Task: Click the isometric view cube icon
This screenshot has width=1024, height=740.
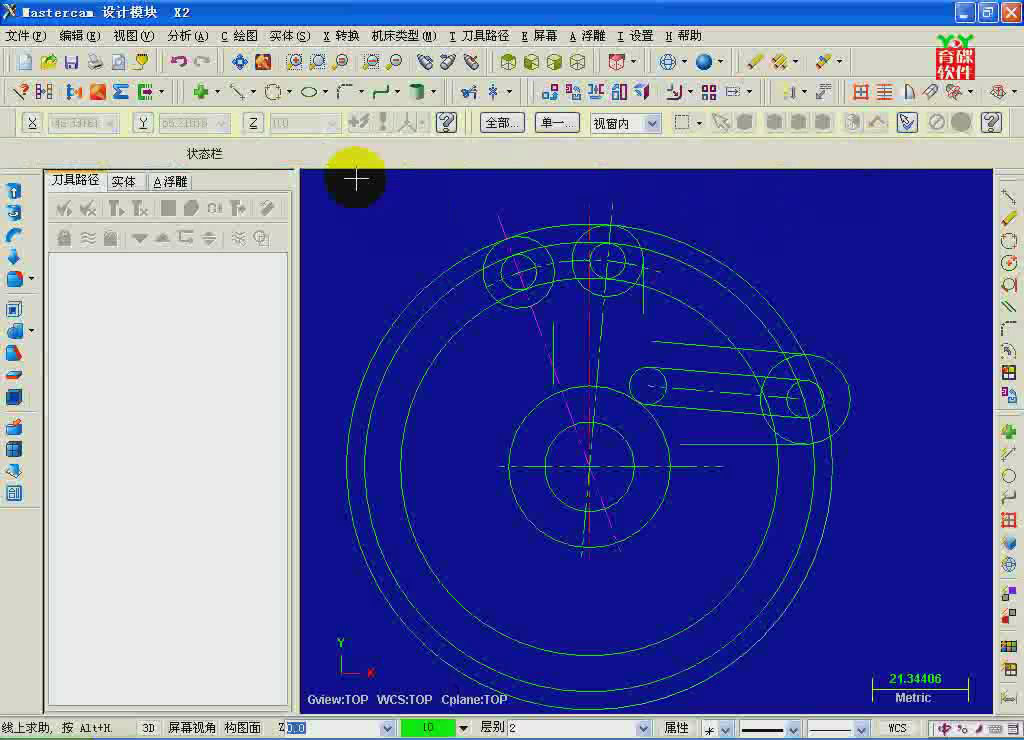Action: click(508, 62)
